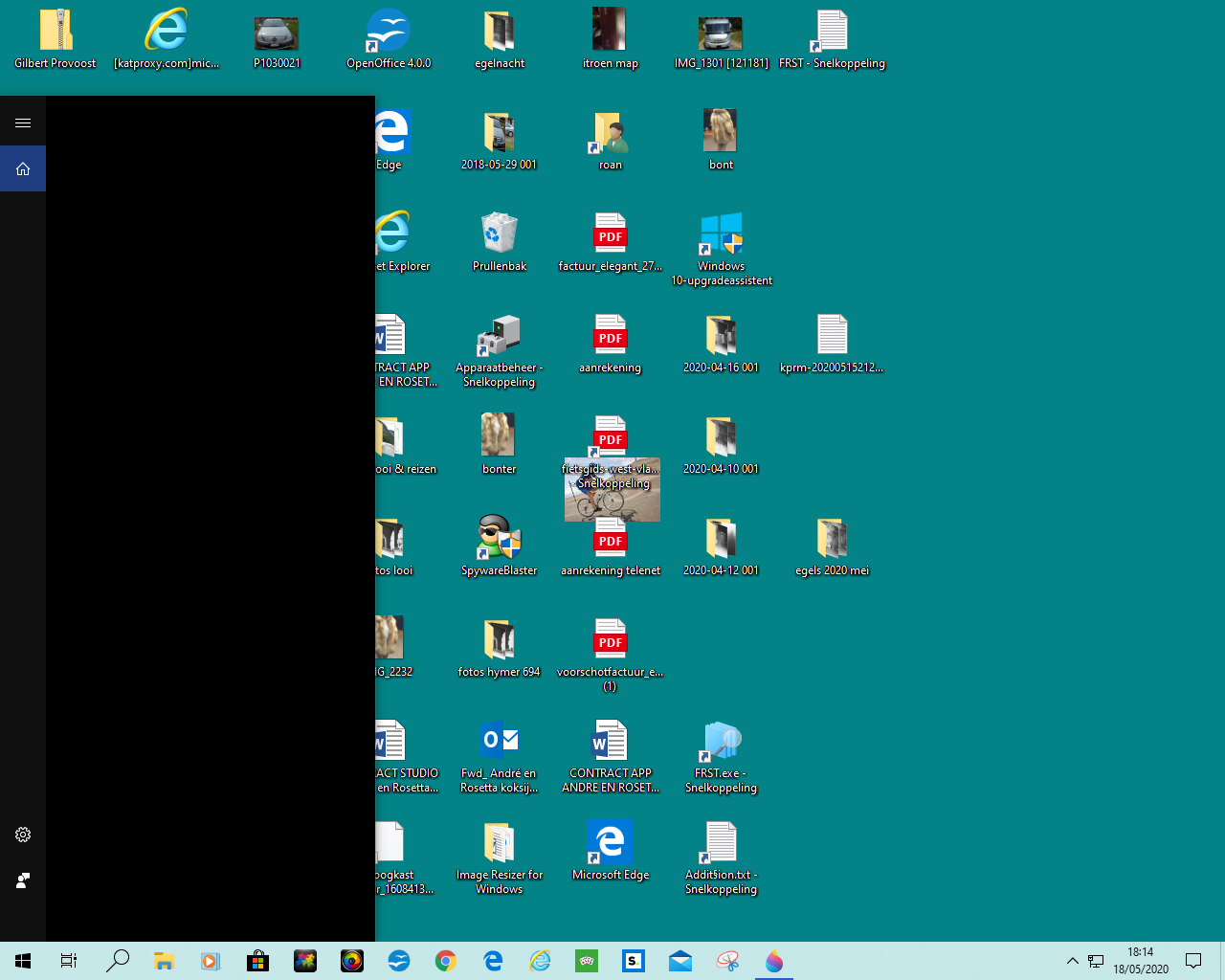The image size is (1225, 980).
Task: Open the Mail app in taskbar
Action: [680, 961]
